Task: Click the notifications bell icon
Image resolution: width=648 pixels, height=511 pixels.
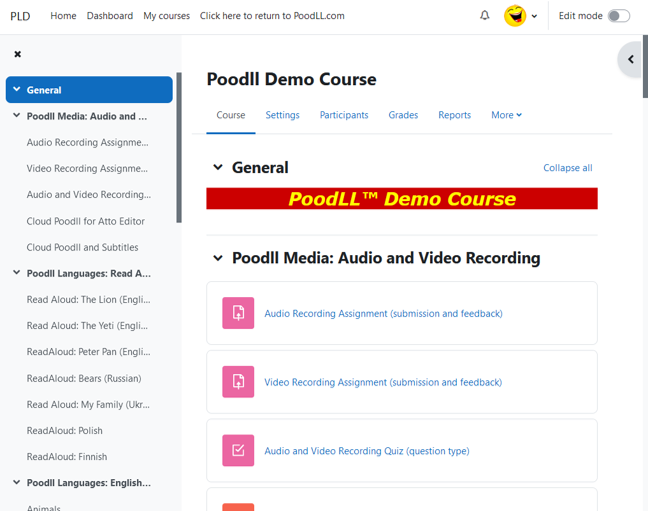Action: (485, 16)
